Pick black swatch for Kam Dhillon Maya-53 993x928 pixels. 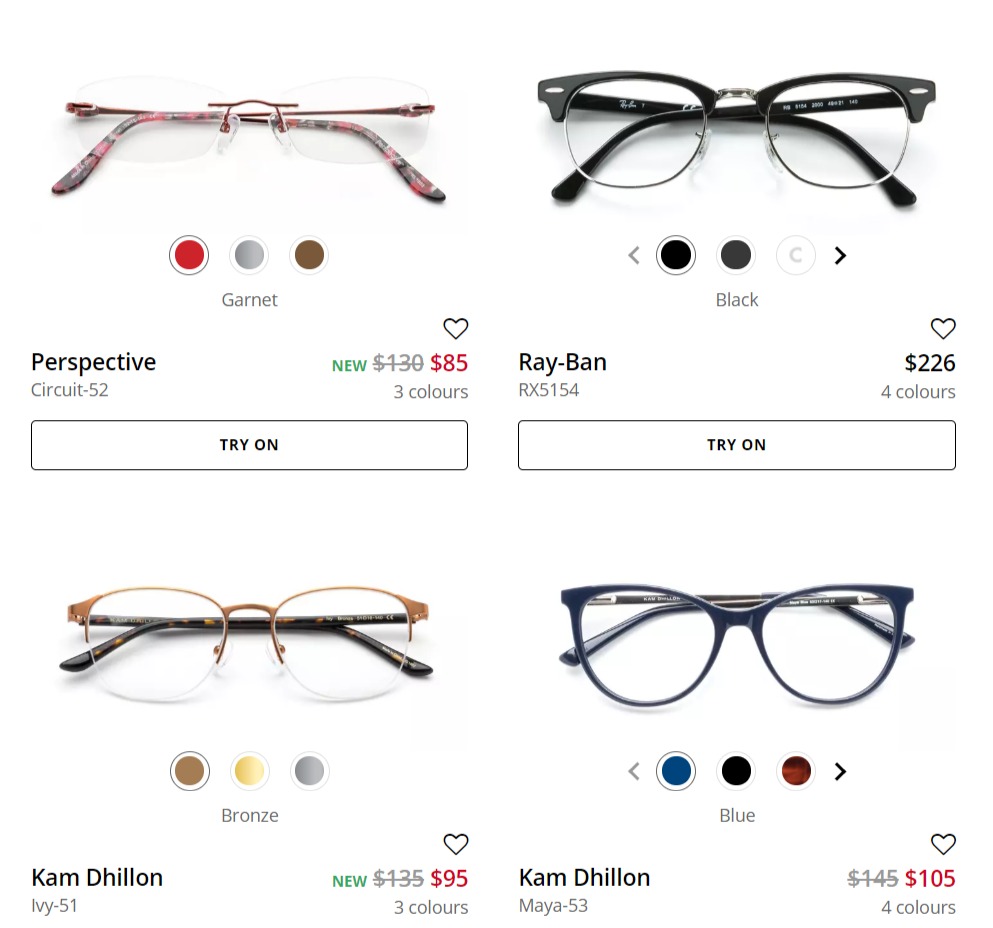point(736,771)
